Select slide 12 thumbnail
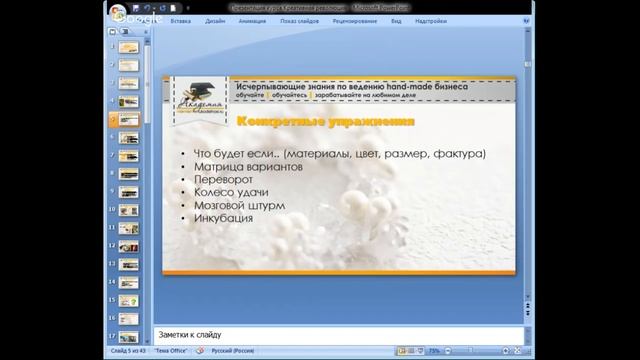The image size is (640, 360). click(129, 247)
